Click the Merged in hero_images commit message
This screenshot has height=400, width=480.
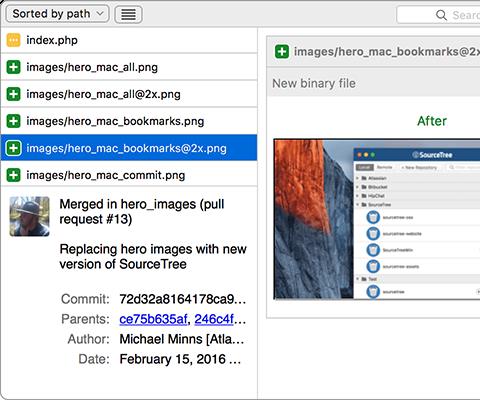point(142,212)
